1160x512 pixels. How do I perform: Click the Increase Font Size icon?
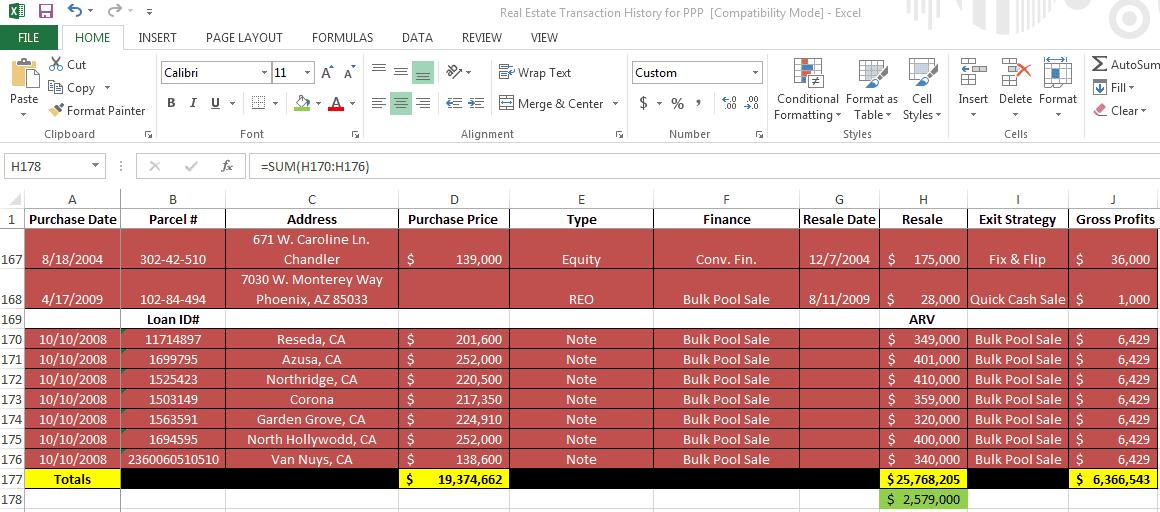(x=327, y=73)
